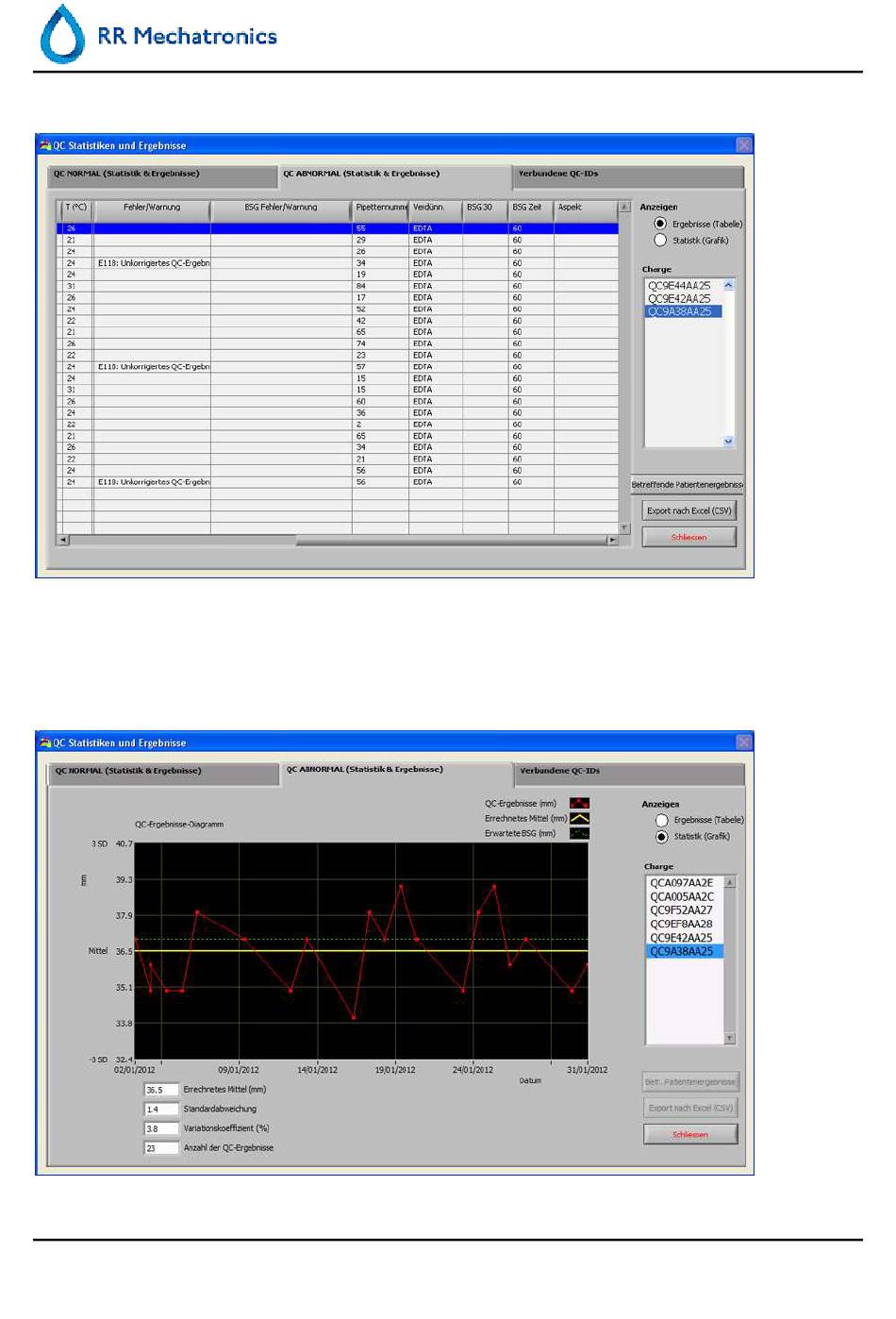896x1319 pixels.
Task: Click the horizontal scrollbar thumb of results table
Action: [x=451, y=541]
